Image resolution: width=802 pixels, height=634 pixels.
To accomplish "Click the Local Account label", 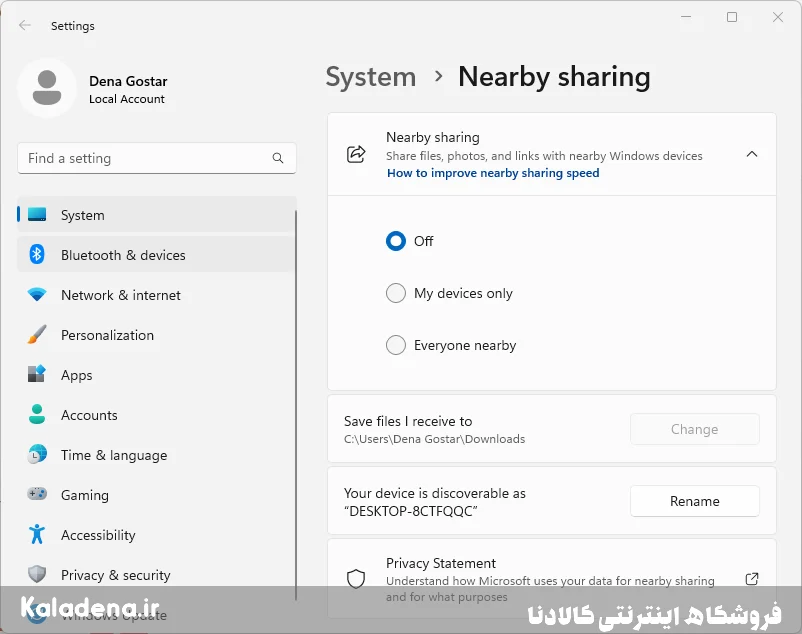I will pyautogui.click(x=127, y=99).
